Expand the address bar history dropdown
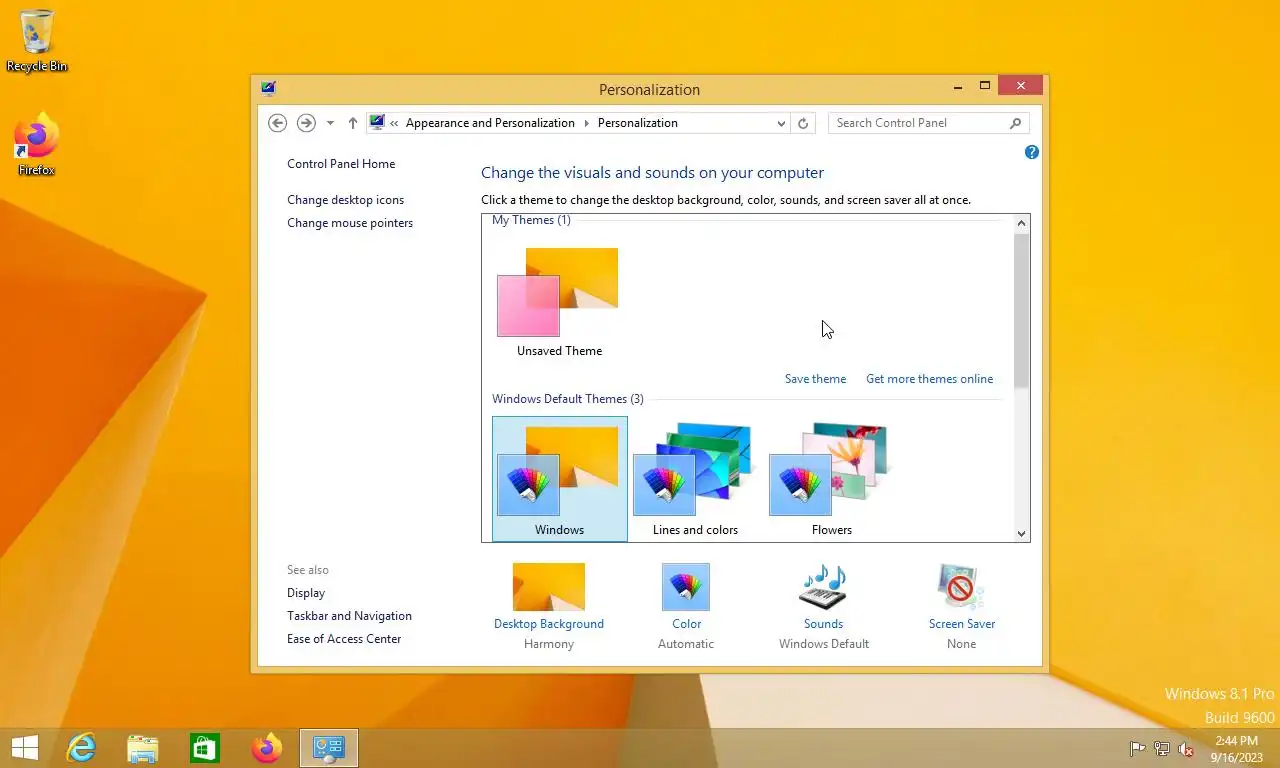 (x=781, y=123)
